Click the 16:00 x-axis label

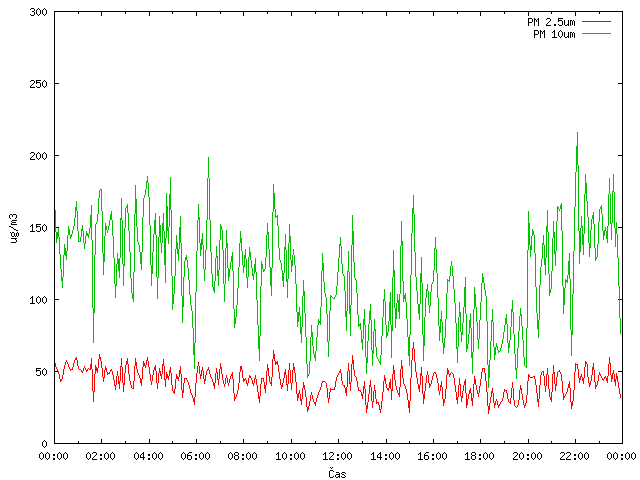pyautogui.click(x=433, y=456)
